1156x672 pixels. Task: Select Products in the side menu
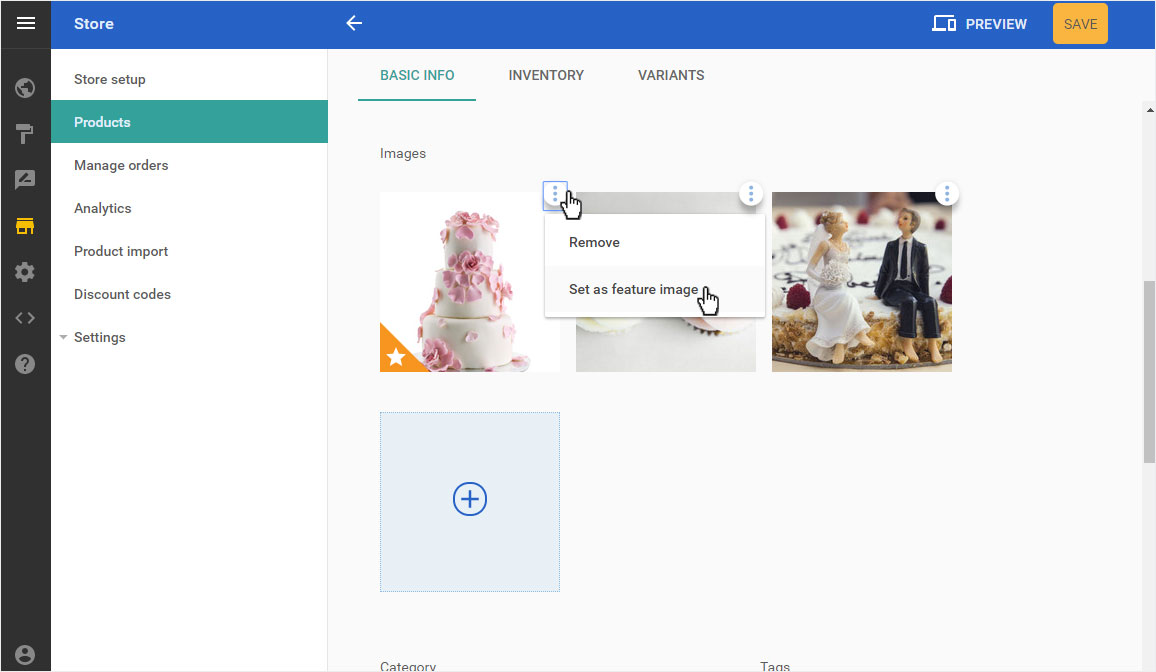click(189, 122)
